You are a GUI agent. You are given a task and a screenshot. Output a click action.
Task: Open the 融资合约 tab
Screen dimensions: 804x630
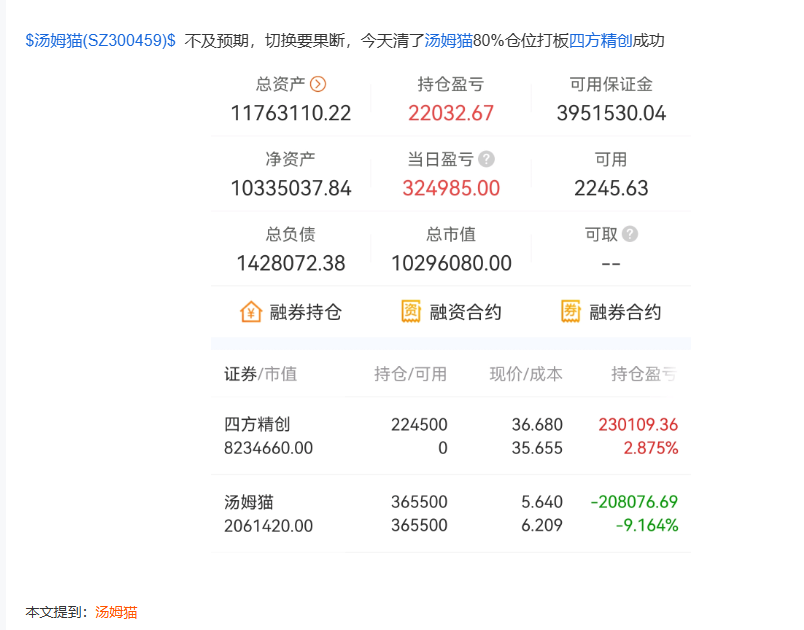click(451, 312)
